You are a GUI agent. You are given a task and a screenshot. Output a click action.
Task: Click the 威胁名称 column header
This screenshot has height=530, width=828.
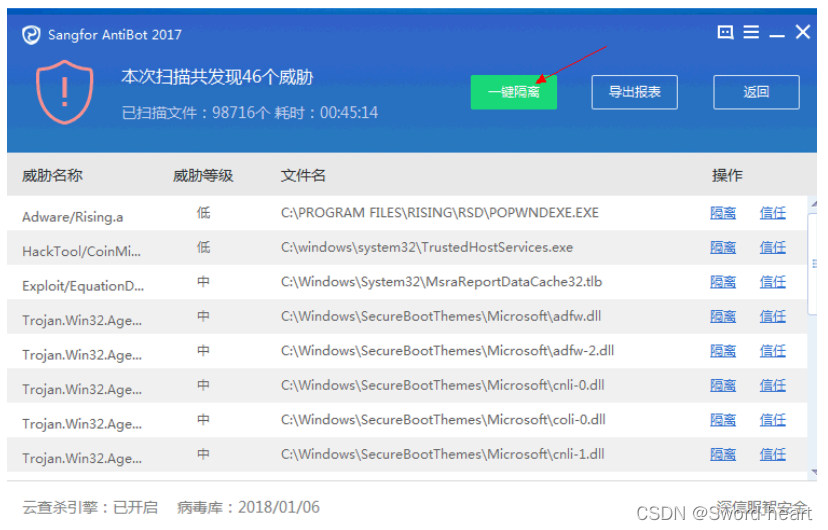point(52,175)
